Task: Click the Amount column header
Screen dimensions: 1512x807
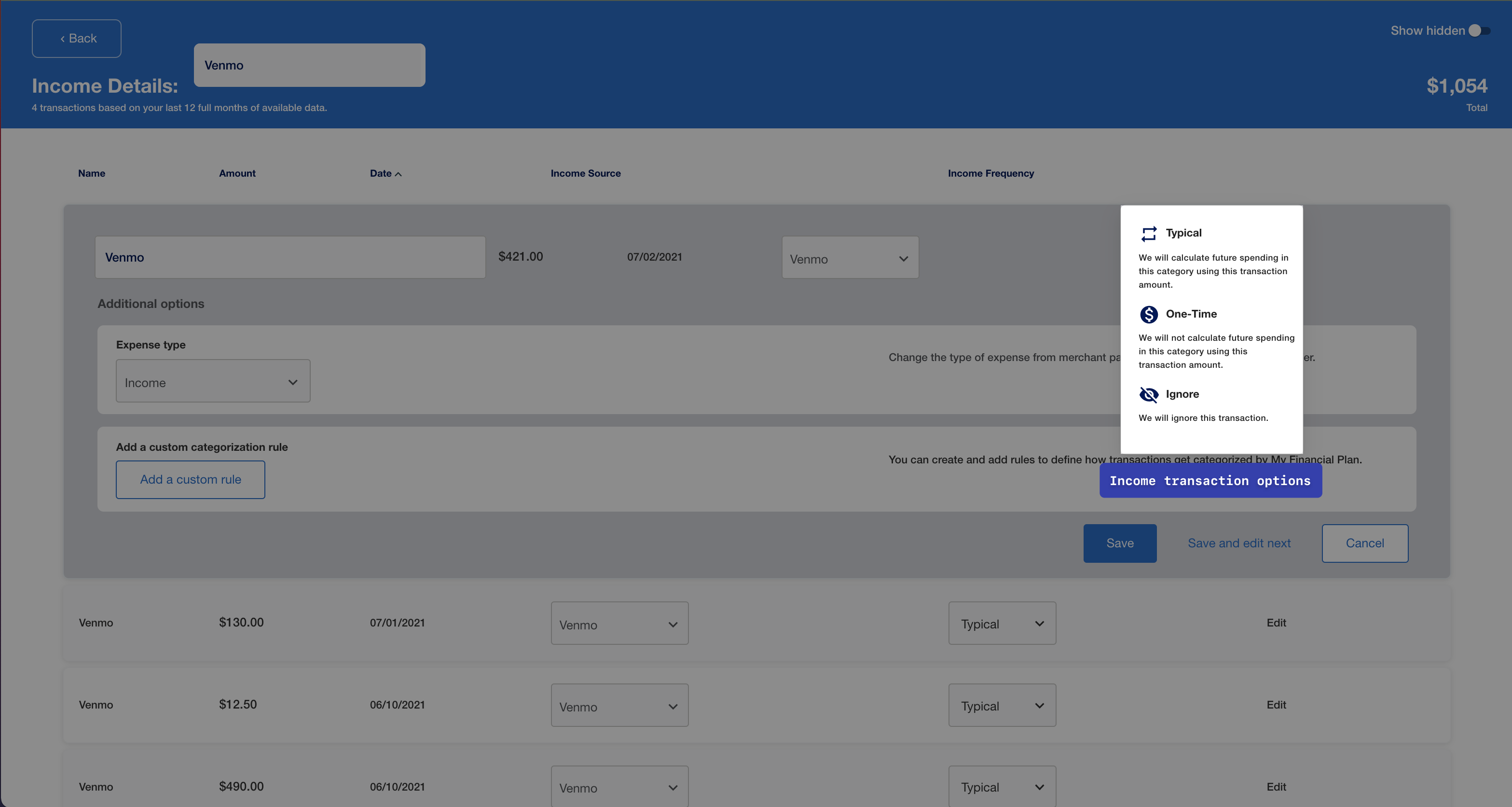Action: point(237,173)
